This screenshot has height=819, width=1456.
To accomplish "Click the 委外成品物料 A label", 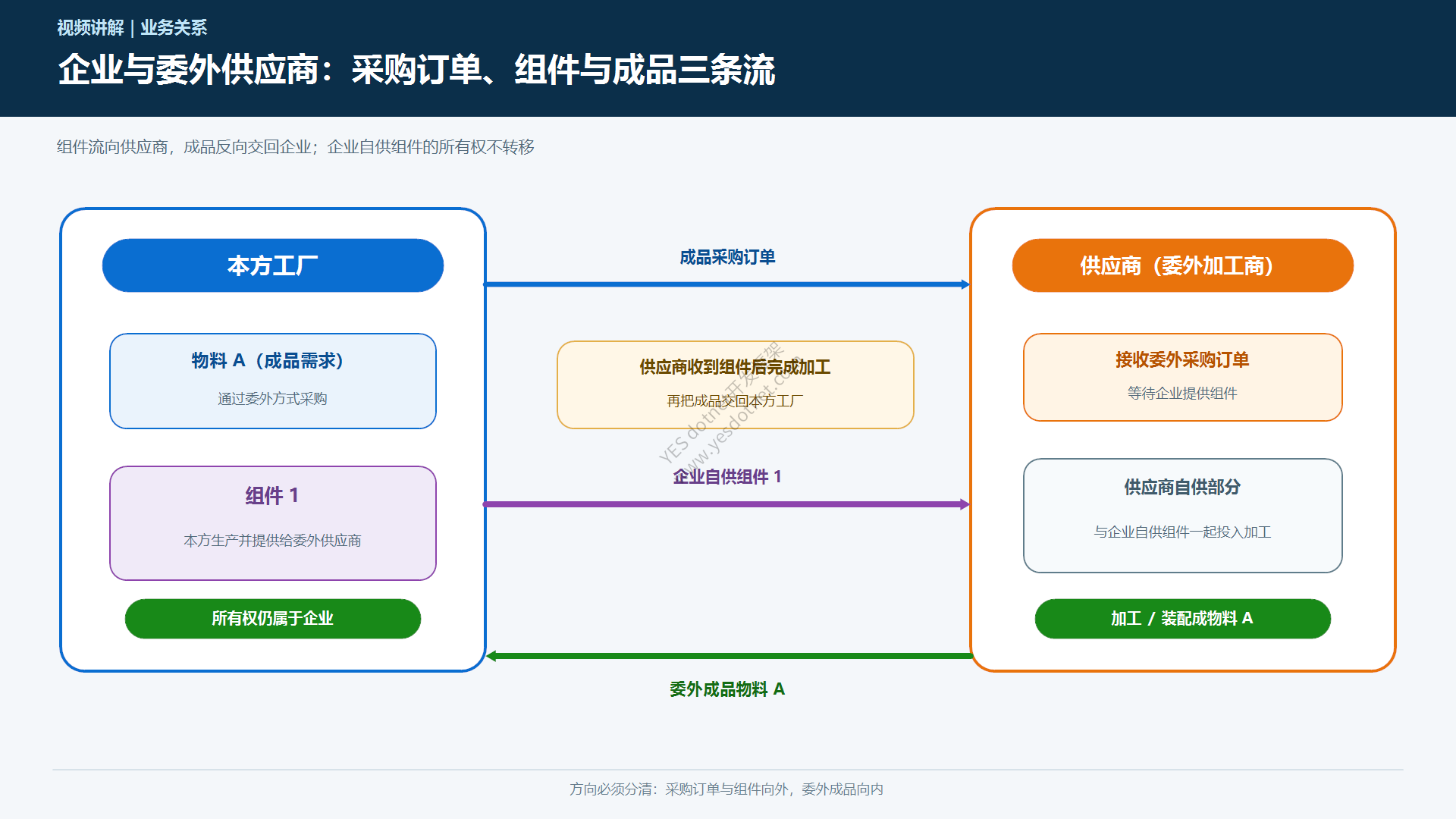I will tap(727, 689).
